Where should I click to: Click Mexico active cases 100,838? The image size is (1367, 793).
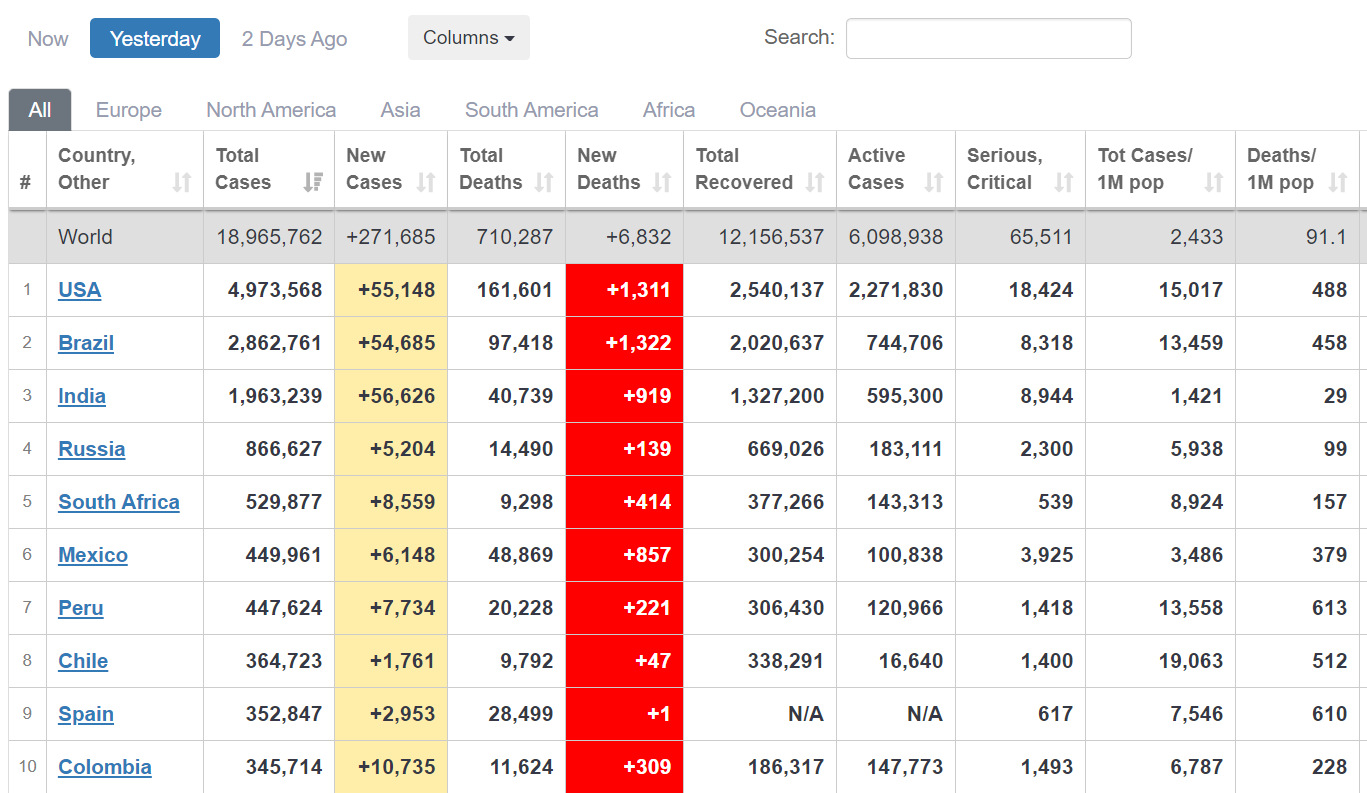click(905, 555)
